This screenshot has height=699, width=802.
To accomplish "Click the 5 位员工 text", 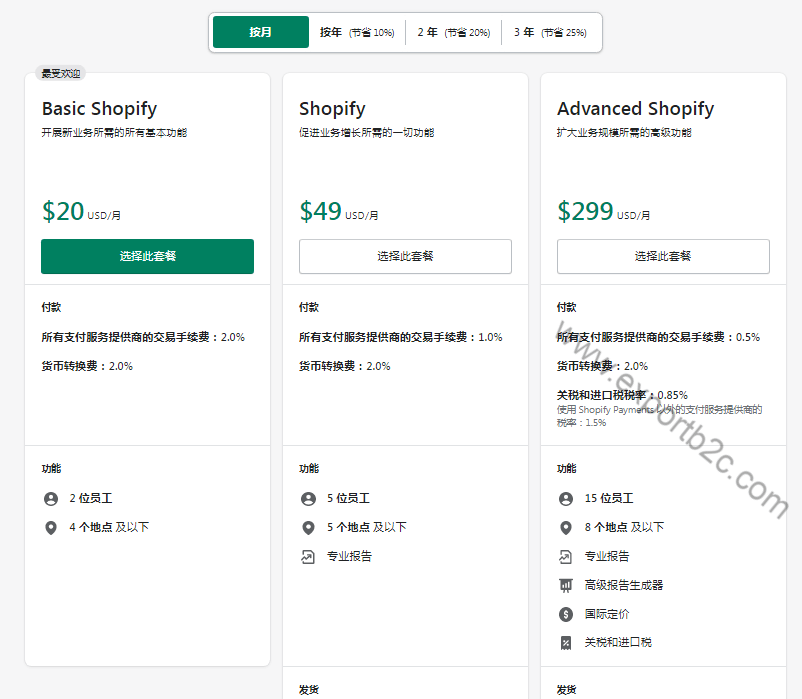I will point(348,499).
